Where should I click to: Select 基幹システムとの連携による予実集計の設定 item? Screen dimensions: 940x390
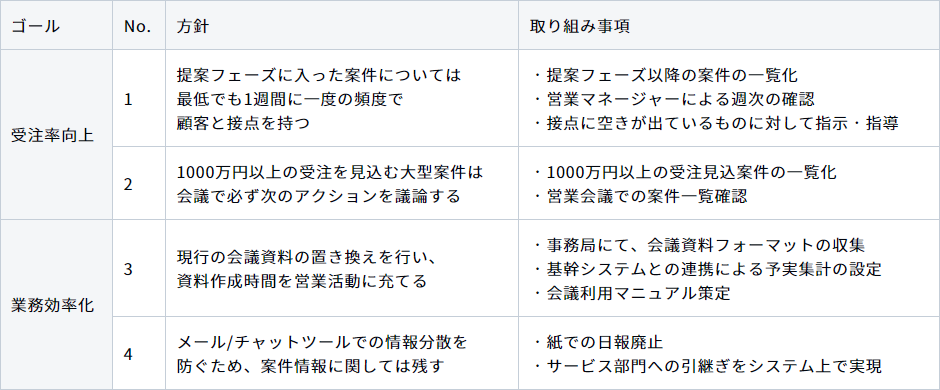(707, 268)
